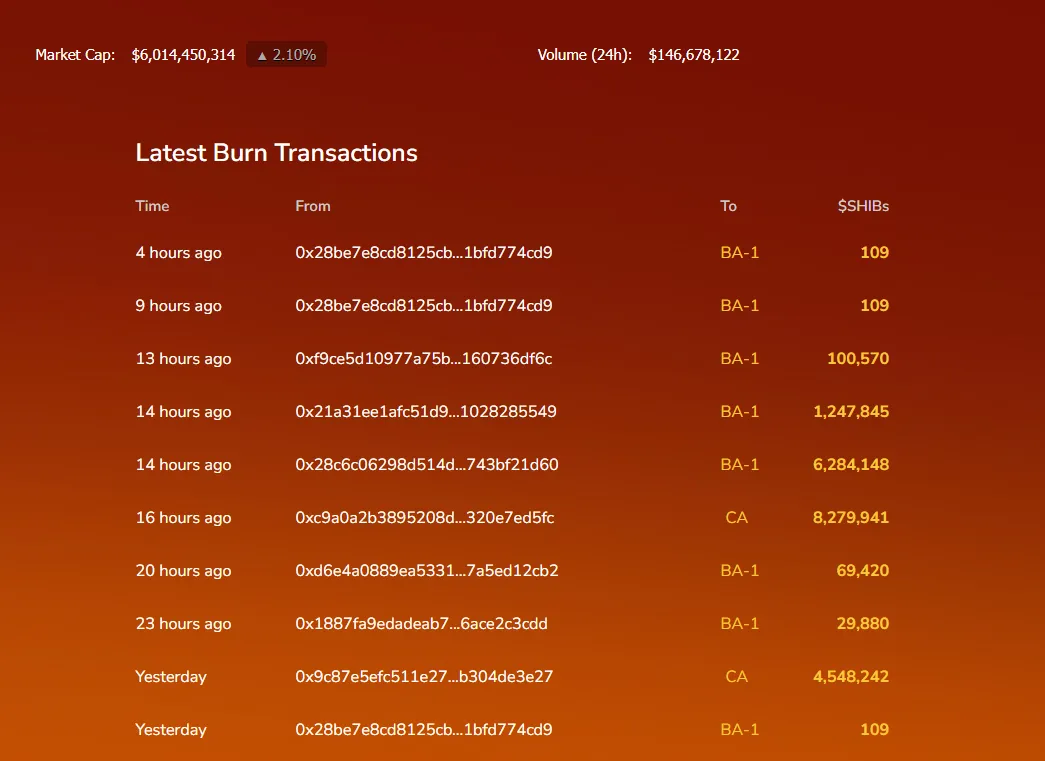Viewport: 1045px width, 761px height.
Task: Click BA-1 in the 1,247,845 row
Action: (x=739, y=412)
